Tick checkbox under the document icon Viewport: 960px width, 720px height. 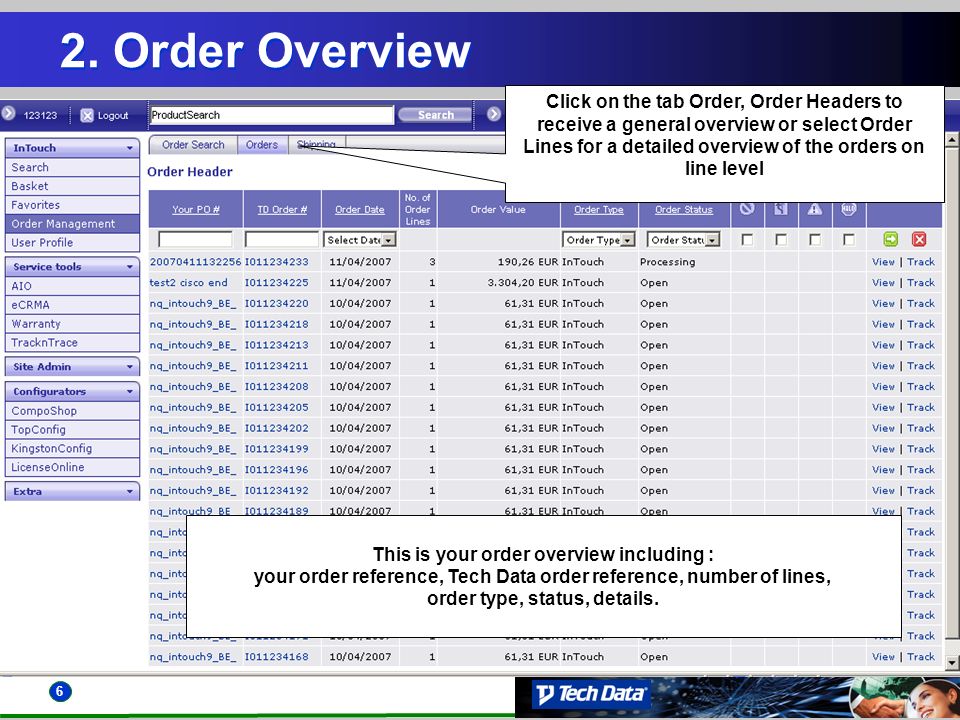click(x=781, y=239)
